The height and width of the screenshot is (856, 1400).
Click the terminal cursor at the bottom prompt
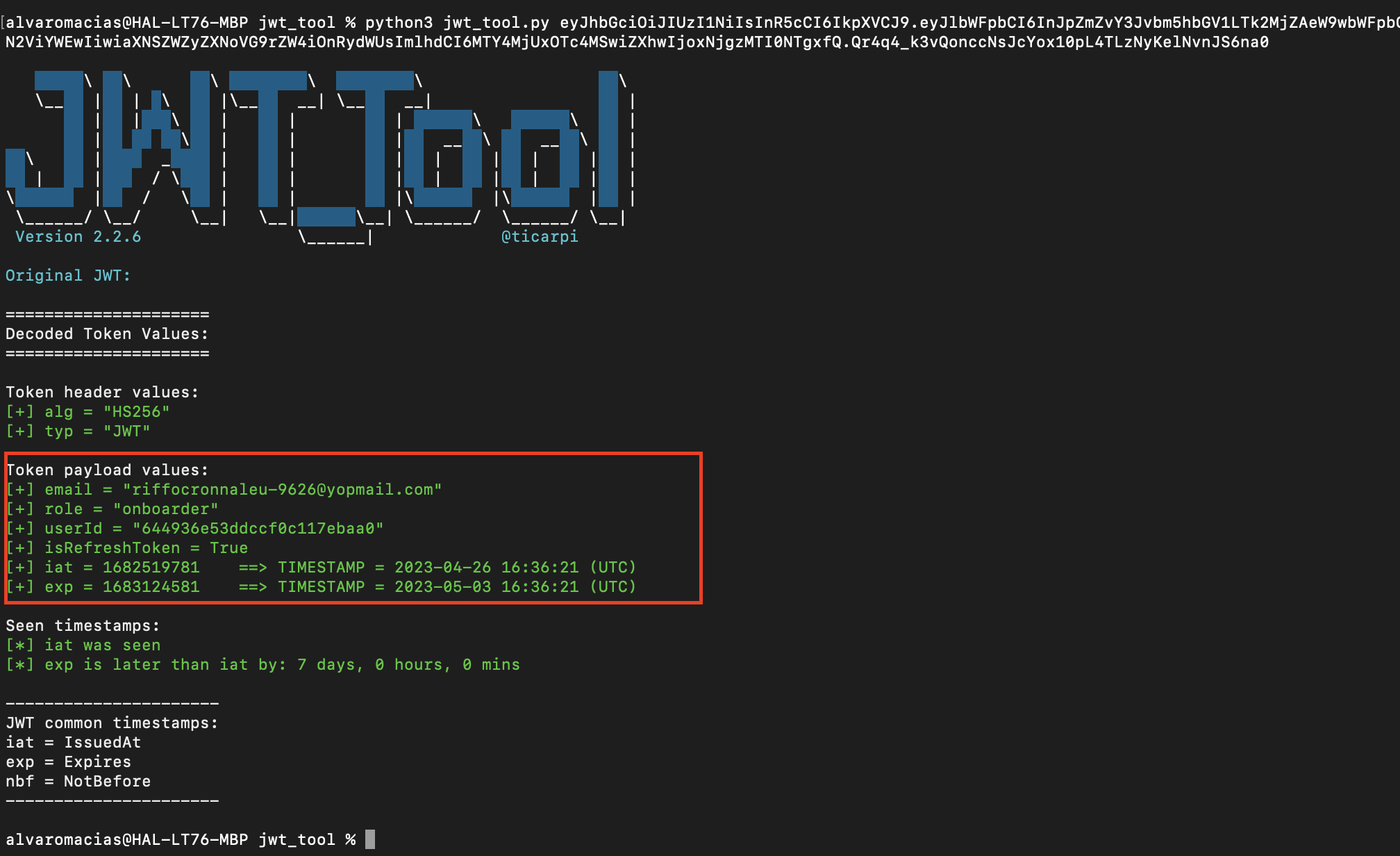(x=370, y=839)
